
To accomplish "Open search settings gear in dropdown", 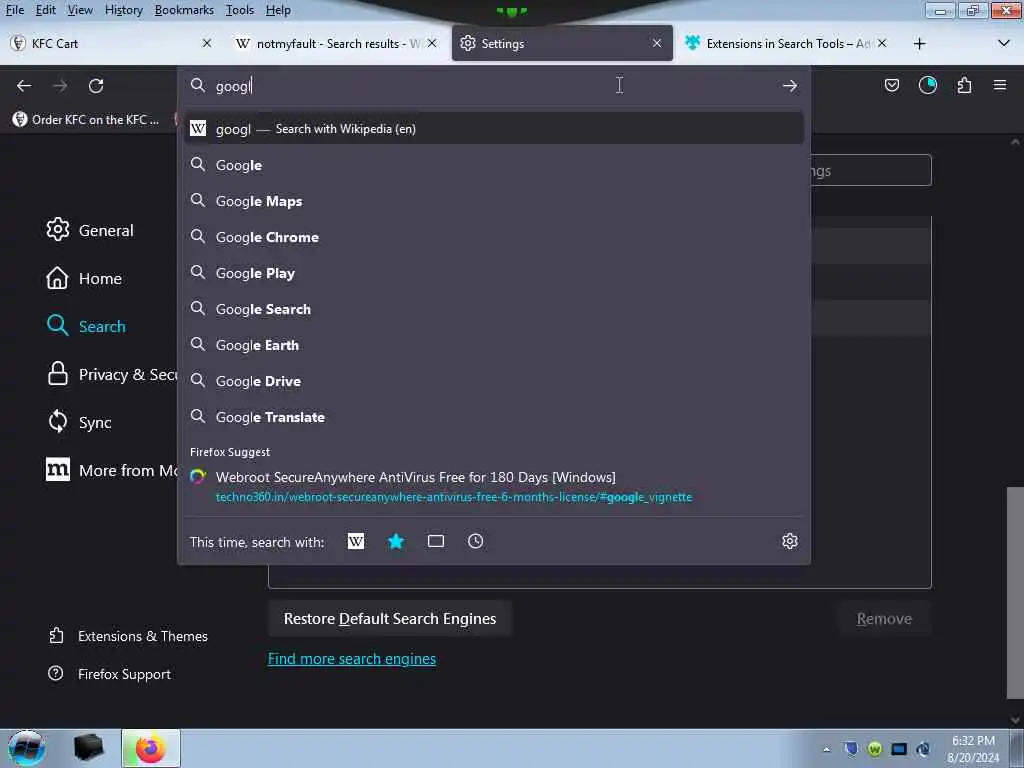I will point(790,541).
